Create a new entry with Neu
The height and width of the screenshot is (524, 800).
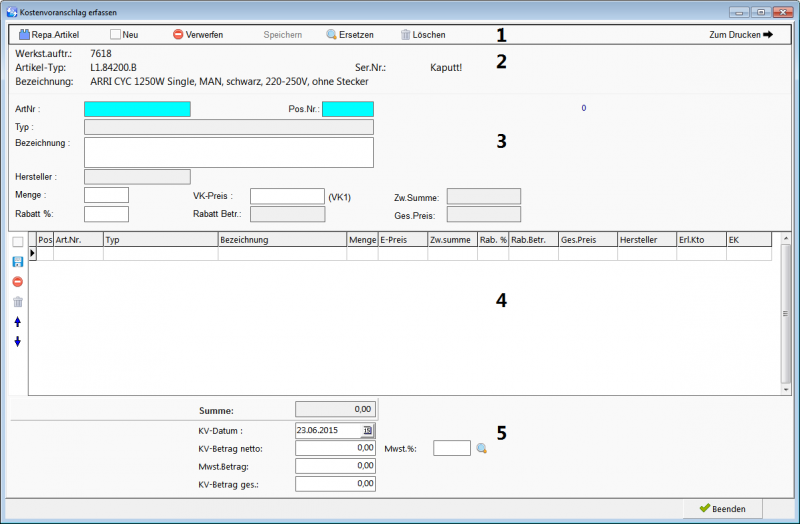124,34
